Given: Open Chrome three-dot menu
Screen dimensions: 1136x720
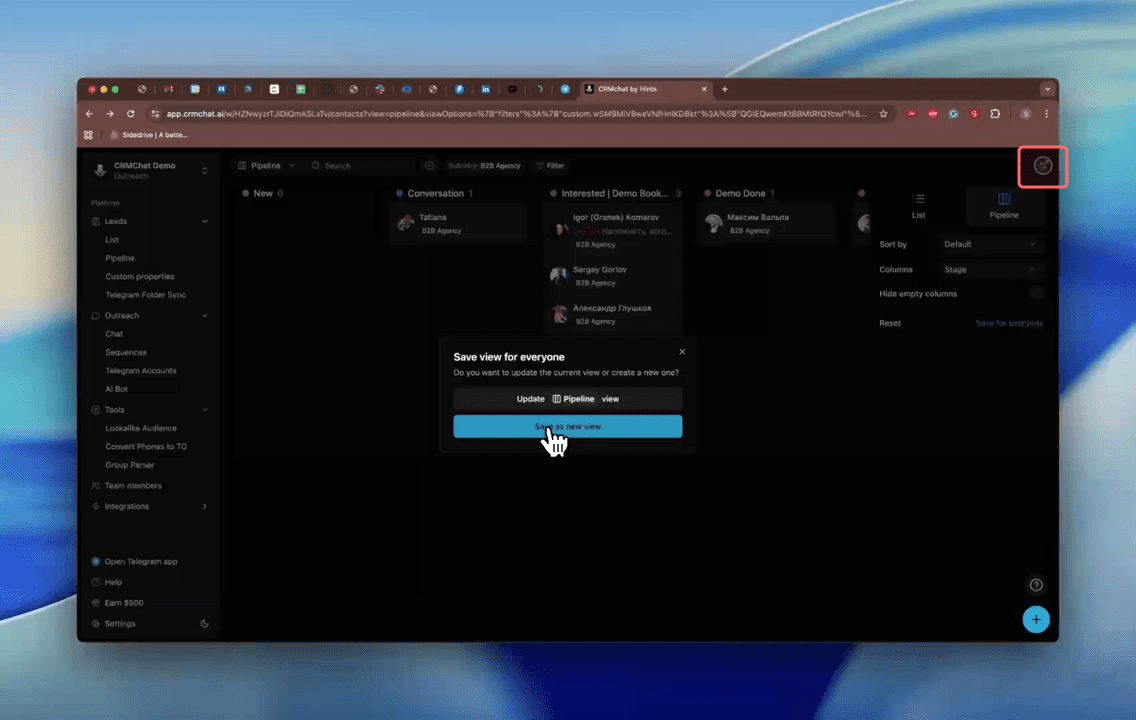Looking at the screenshot, I should [x=1046, y=114].
